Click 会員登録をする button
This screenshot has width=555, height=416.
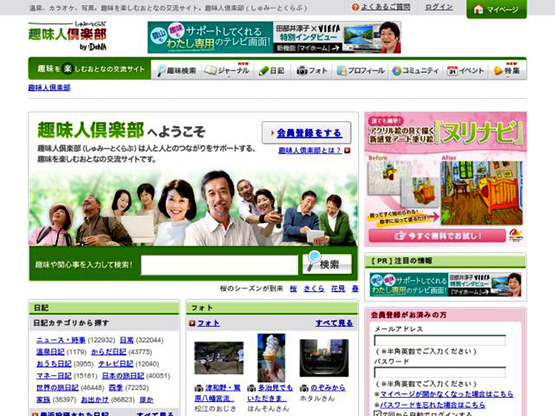(307, 133)
